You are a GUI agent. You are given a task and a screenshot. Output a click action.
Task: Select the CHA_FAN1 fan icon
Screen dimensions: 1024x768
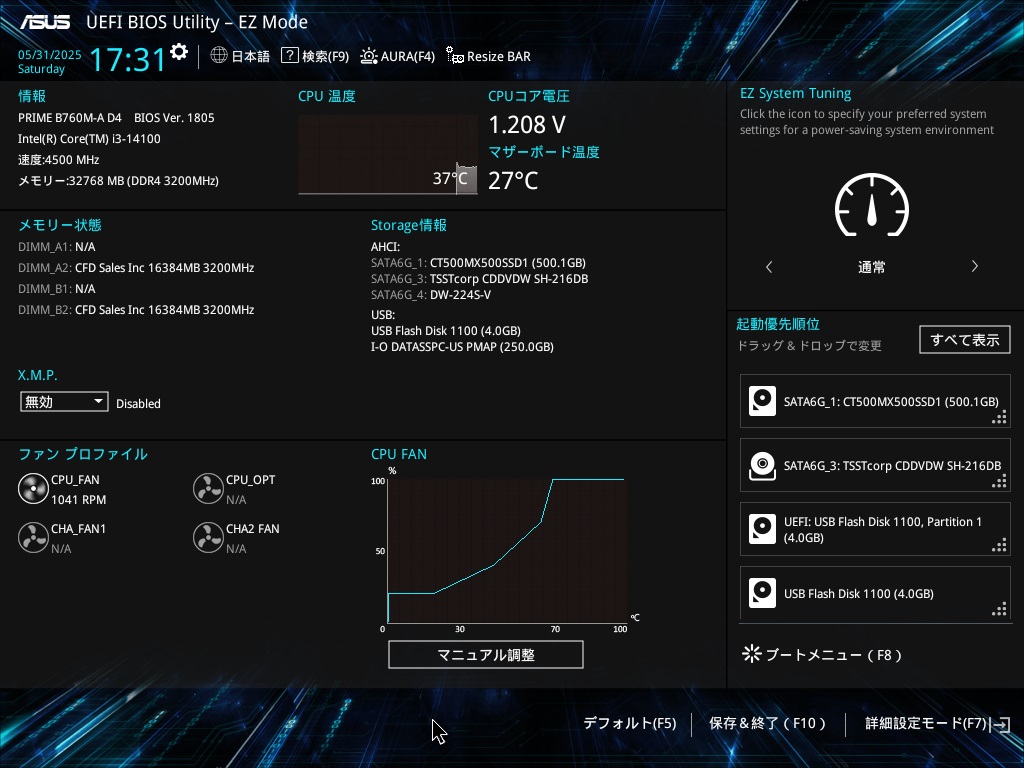(33, 538)
